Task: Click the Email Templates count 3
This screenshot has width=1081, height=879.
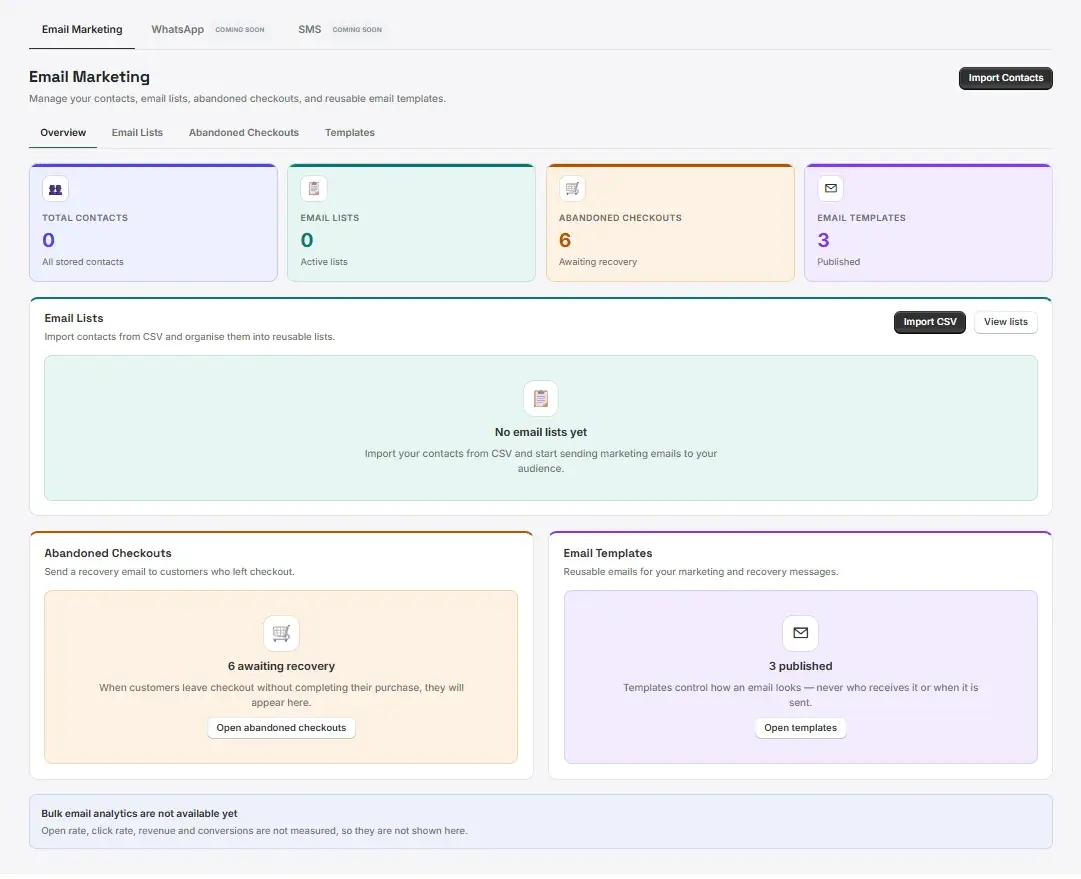Action: (824, 241)
